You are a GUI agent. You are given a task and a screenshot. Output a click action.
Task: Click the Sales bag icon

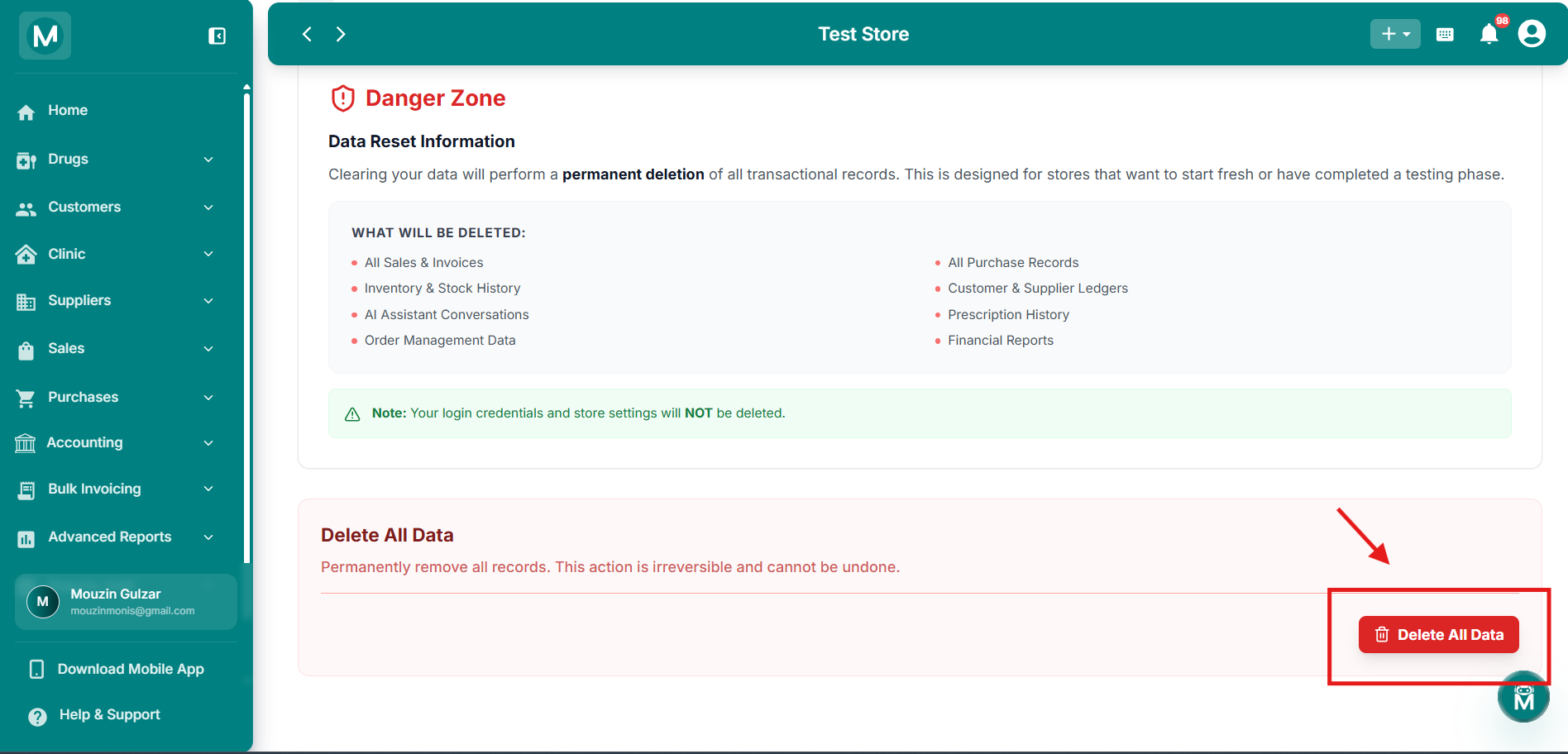[26, 350]
